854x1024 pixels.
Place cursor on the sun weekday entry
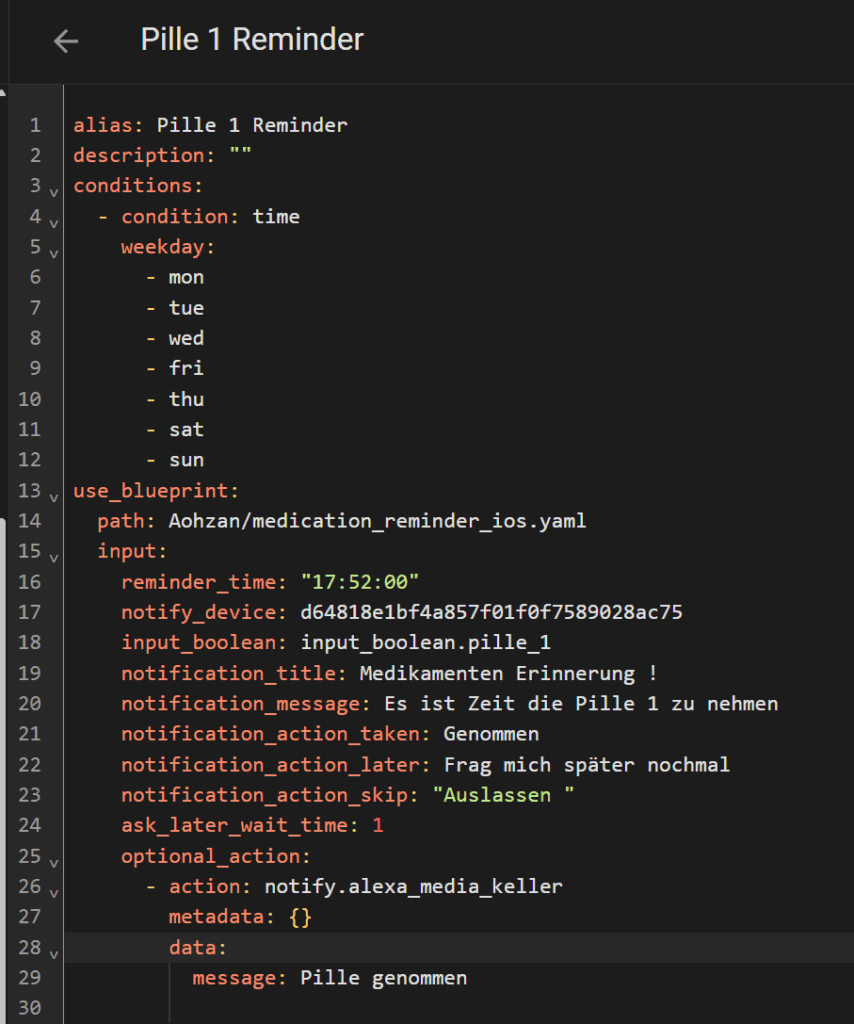(x=186, y=460)
